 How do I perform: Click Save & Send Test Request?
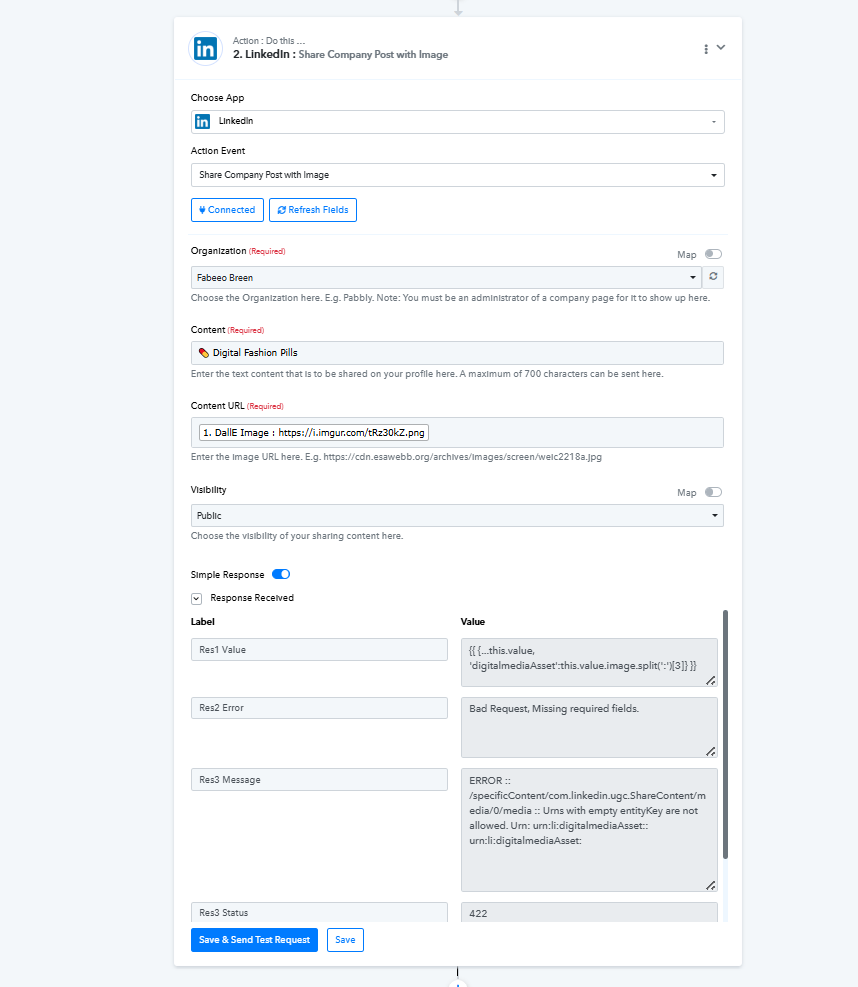coord(254,940)
